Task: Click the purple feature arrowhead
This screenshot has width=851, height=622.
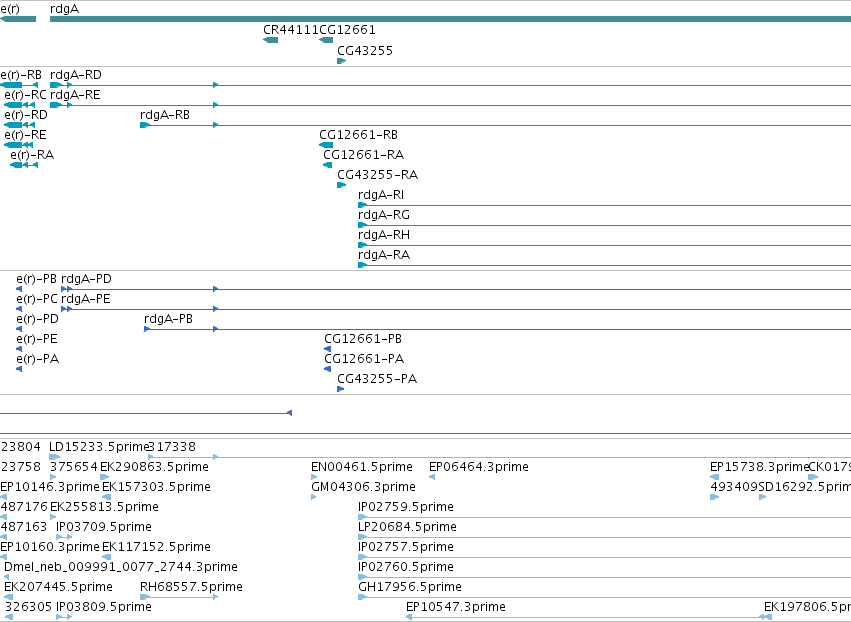Action: (289, 413)
